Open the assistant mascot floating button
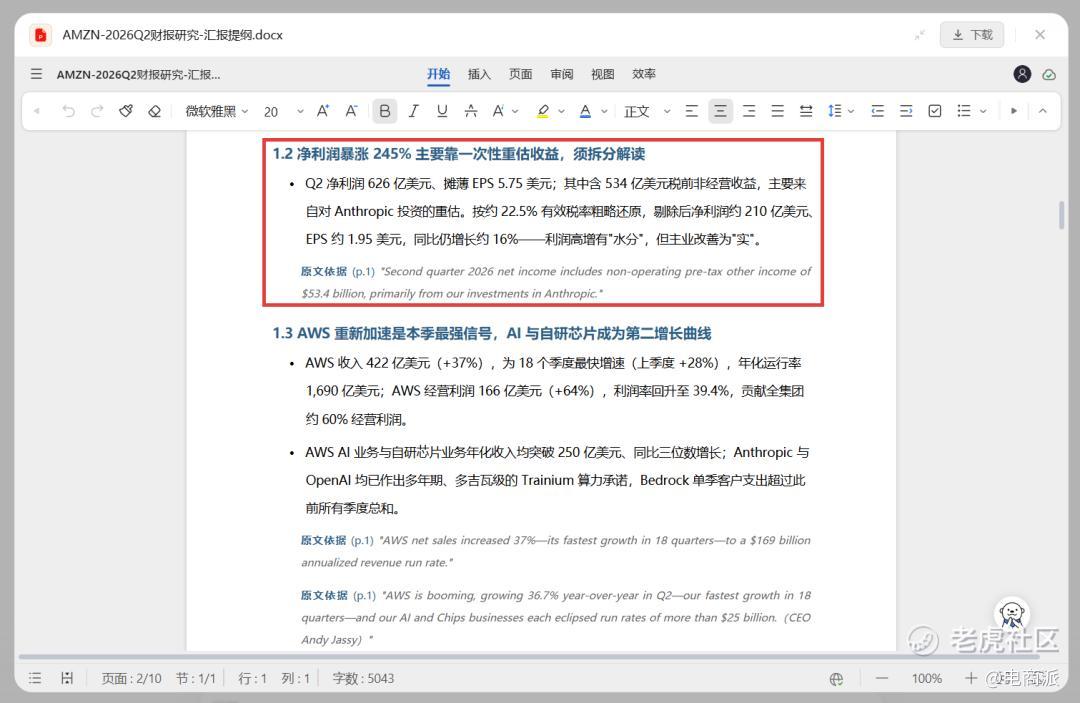1080x703 pixels. click(x=1011, y=613)
